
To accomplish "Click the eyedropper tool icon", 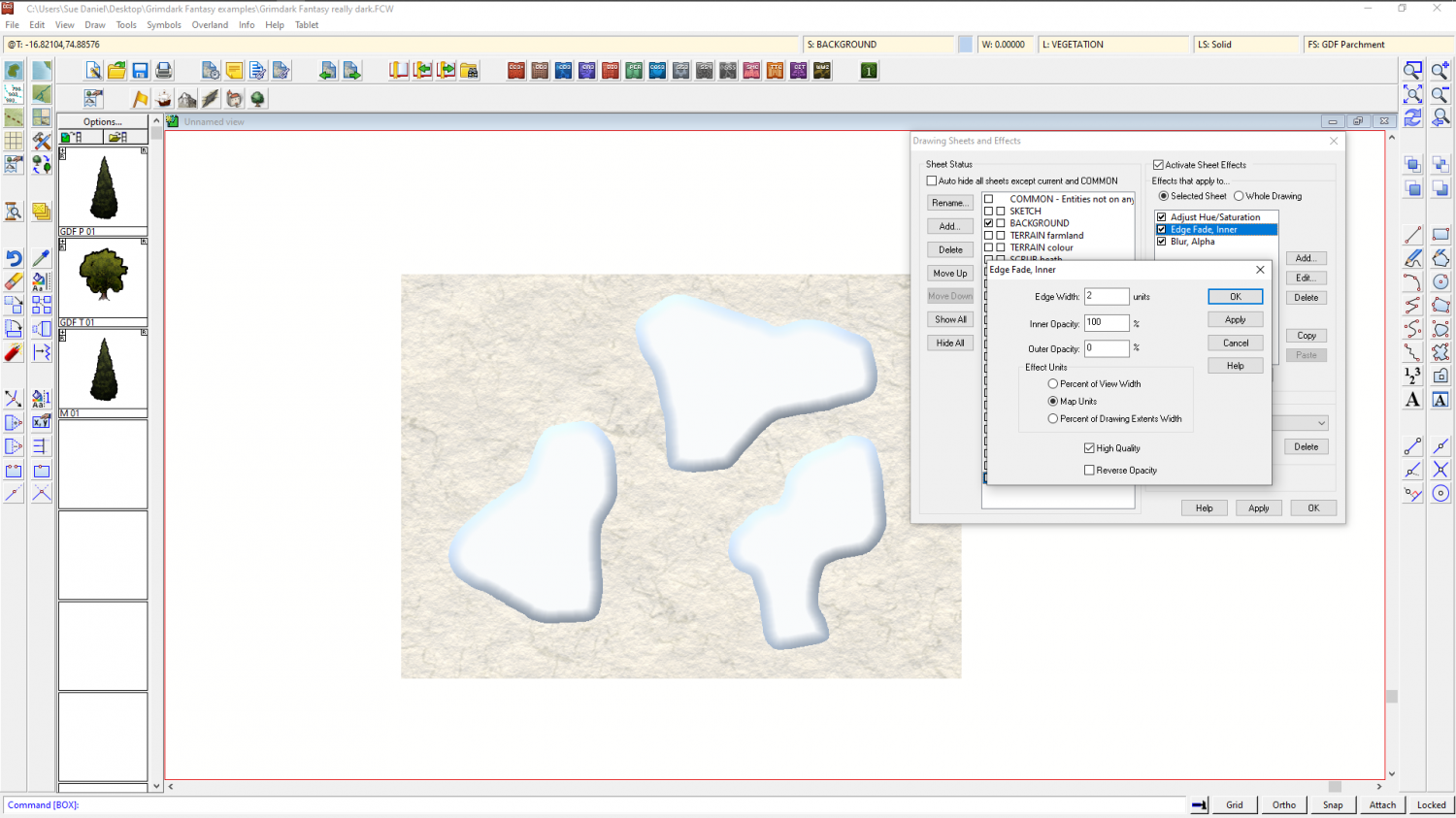I will [41, 258].
